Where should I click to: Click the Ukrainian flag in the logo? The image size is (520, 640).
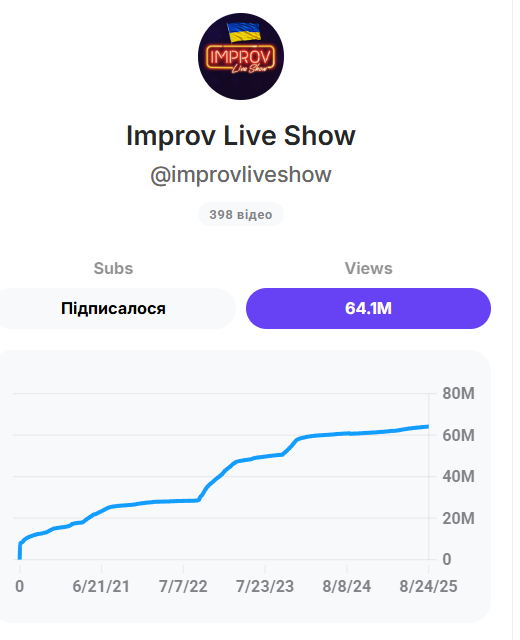pyautogui.click(x=244, y=32)
